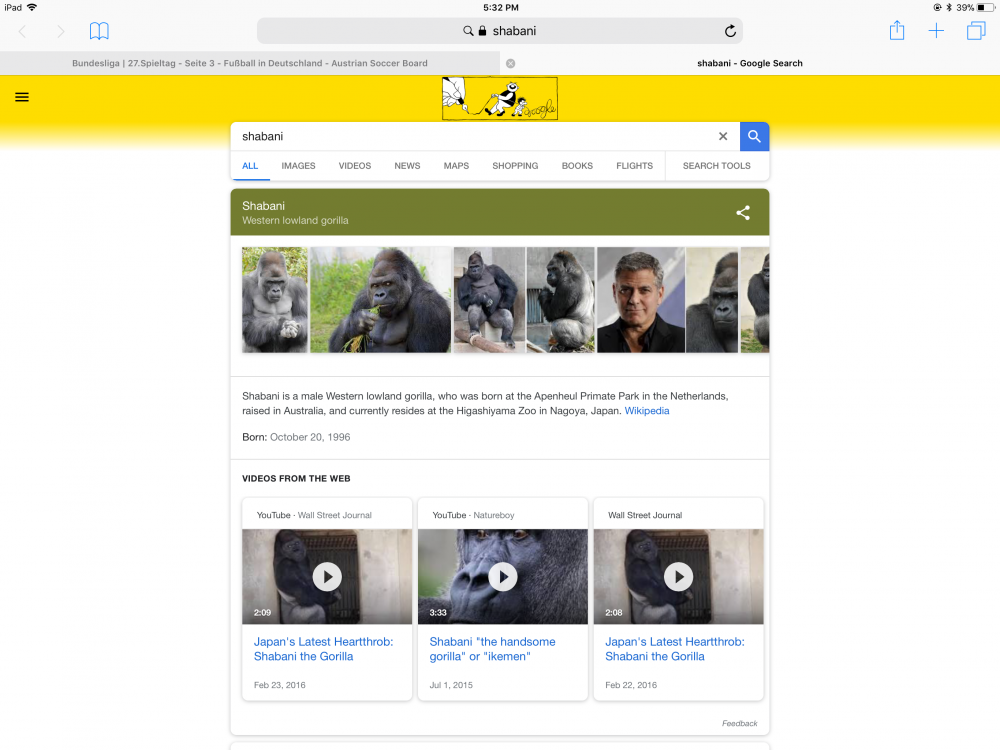Click the Western lowland gorilla subtitle
This screenshot has width=1000, height=750.
[x=295, y=221]
